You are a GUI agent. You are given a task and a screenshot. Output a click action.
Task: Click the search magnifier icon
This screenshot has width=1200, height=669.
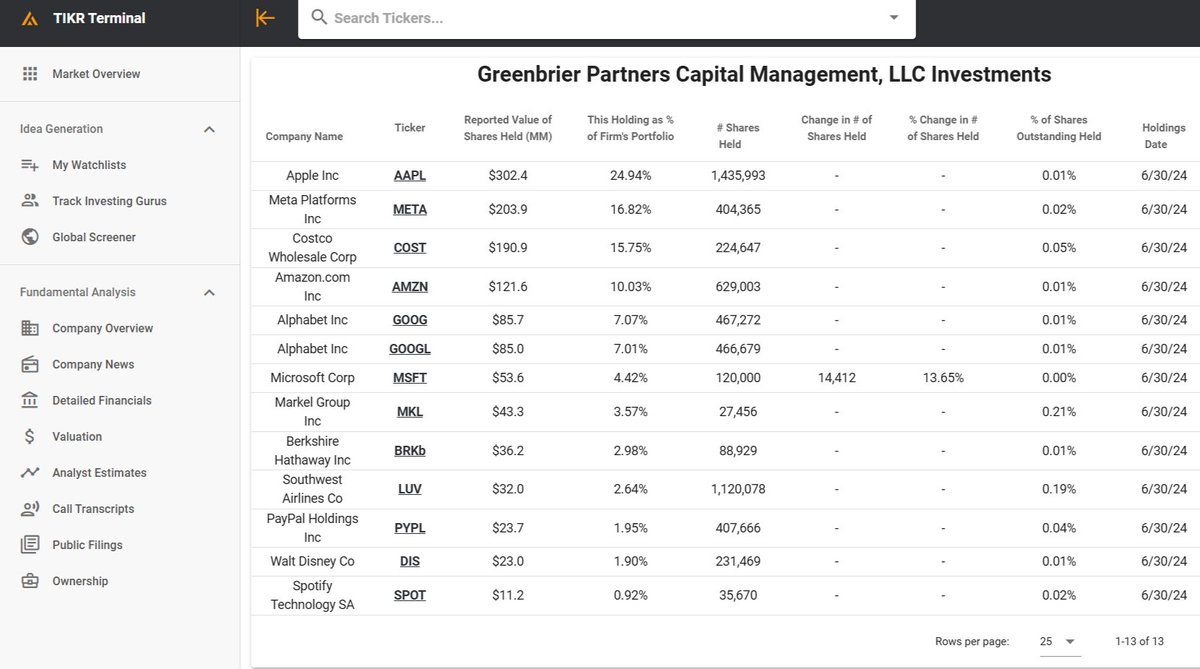click(319, 17)
